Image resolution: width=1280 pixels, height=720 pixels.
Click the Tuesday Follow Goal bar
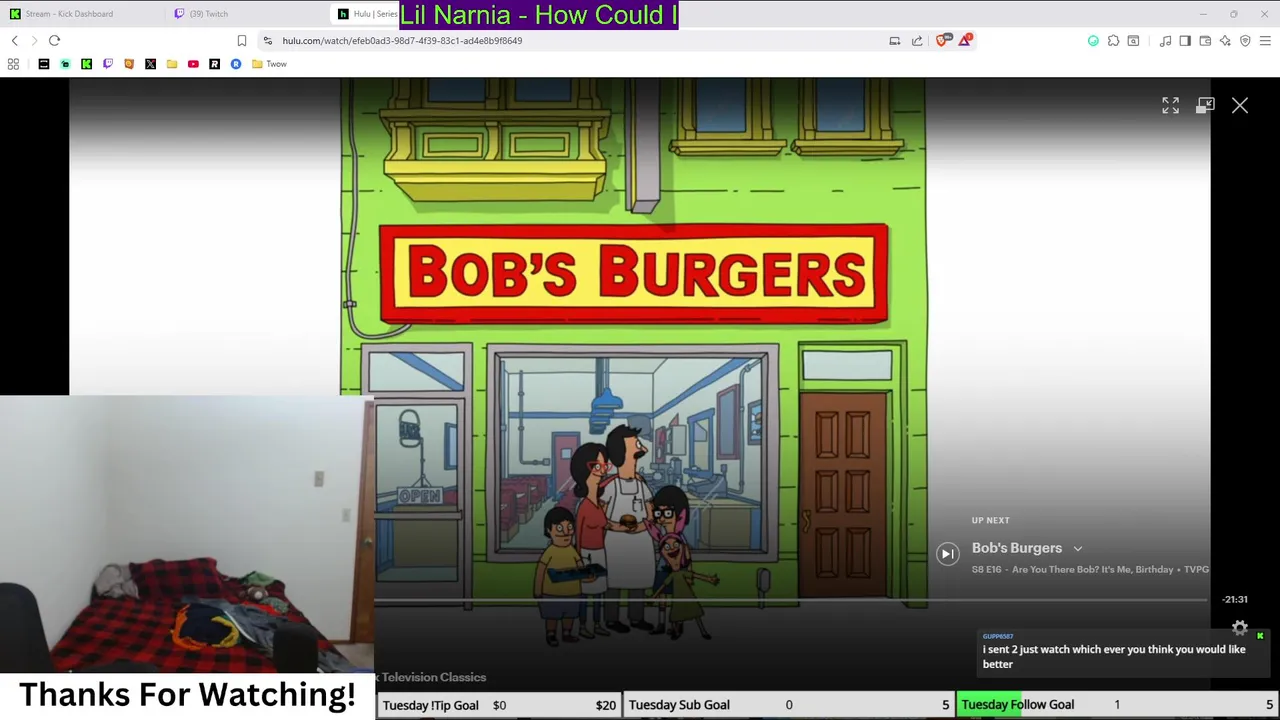tap(1117, 705)
